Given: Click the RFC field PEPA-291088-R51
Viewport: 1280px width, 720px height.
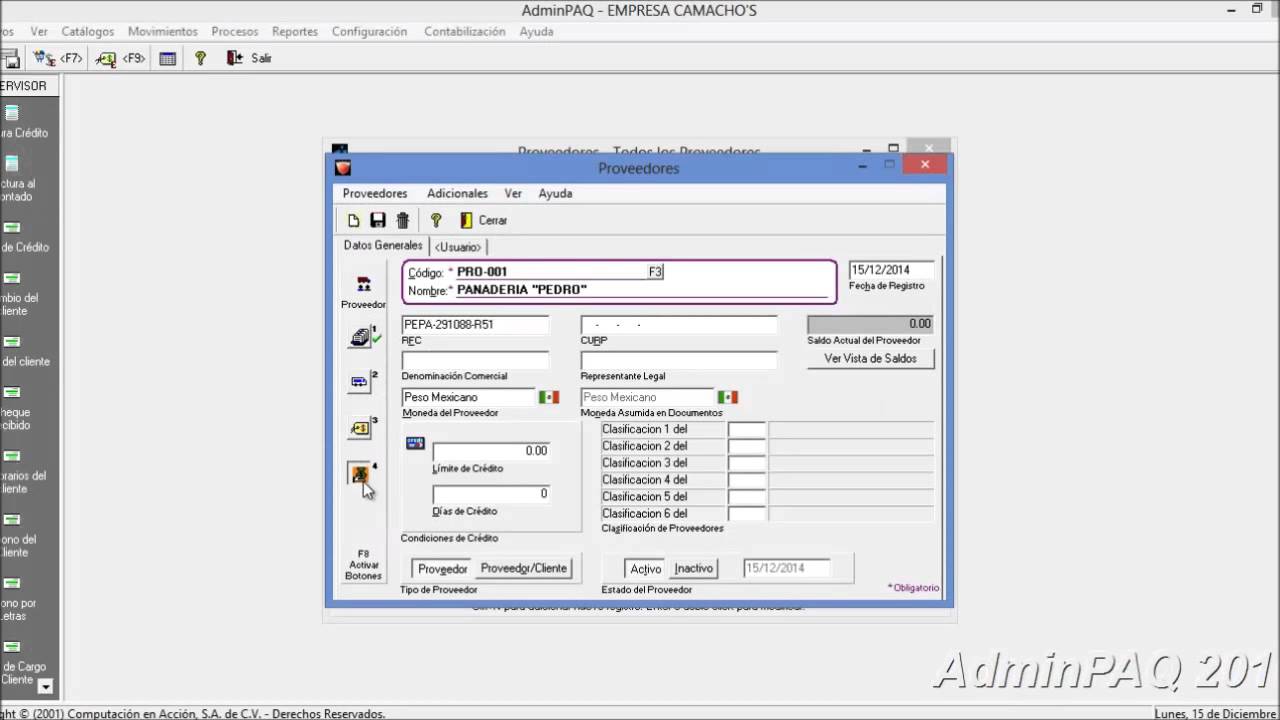Looking at the screenshot, I should tap(475, 324).
